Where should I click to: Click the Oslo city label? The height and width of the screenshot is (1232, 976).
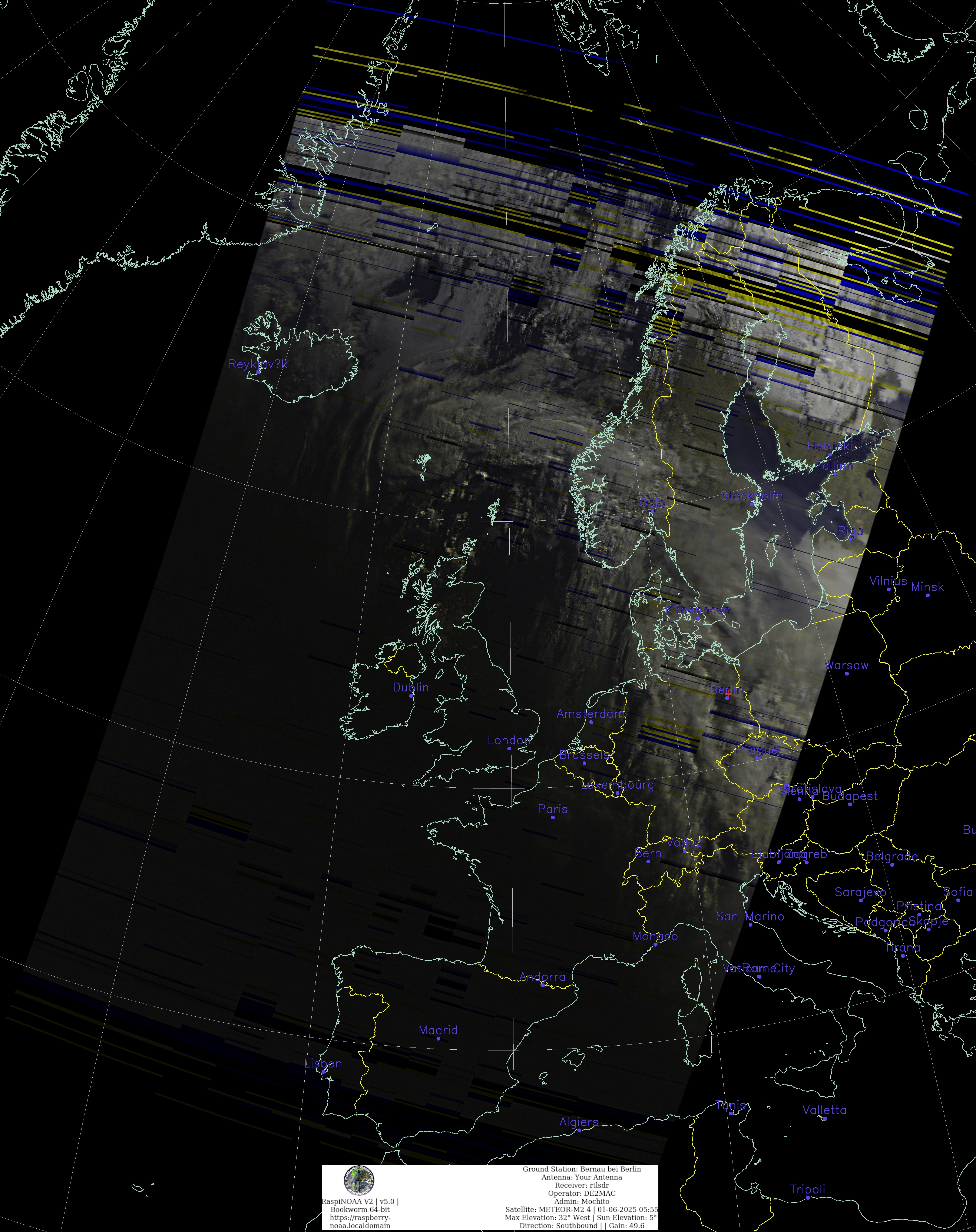(652, 503)
